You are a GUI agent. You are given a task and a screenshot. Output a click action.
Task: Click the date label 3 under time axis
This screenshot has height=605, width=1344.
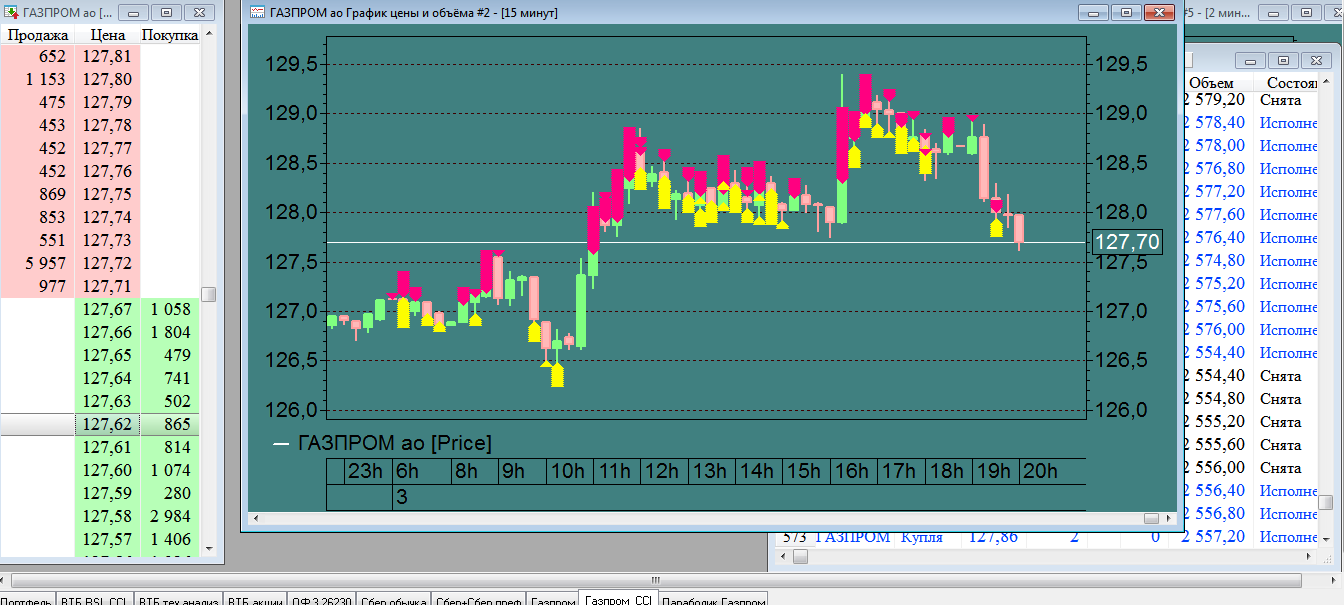[x=402, y=497]
